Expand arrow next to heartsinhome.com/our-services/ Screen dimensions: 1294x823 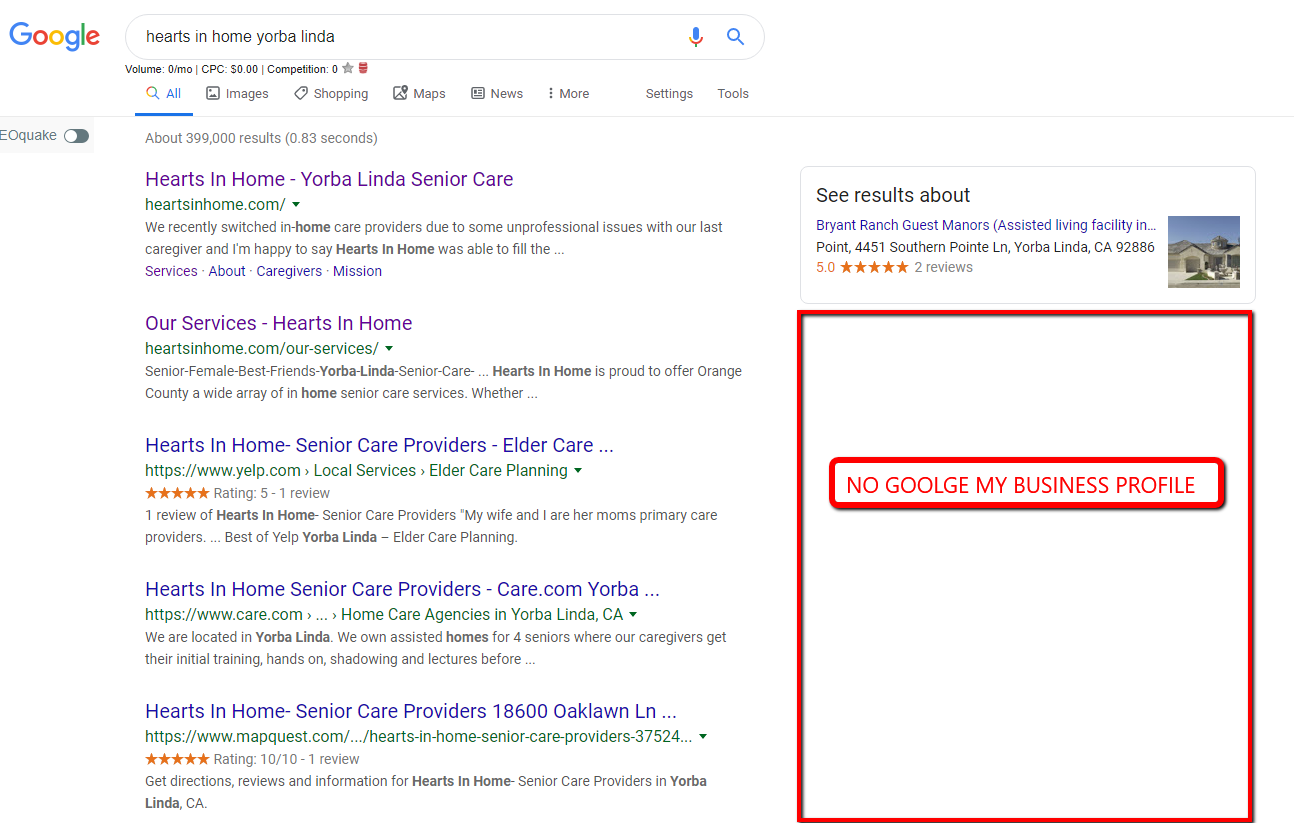point(389,349)
